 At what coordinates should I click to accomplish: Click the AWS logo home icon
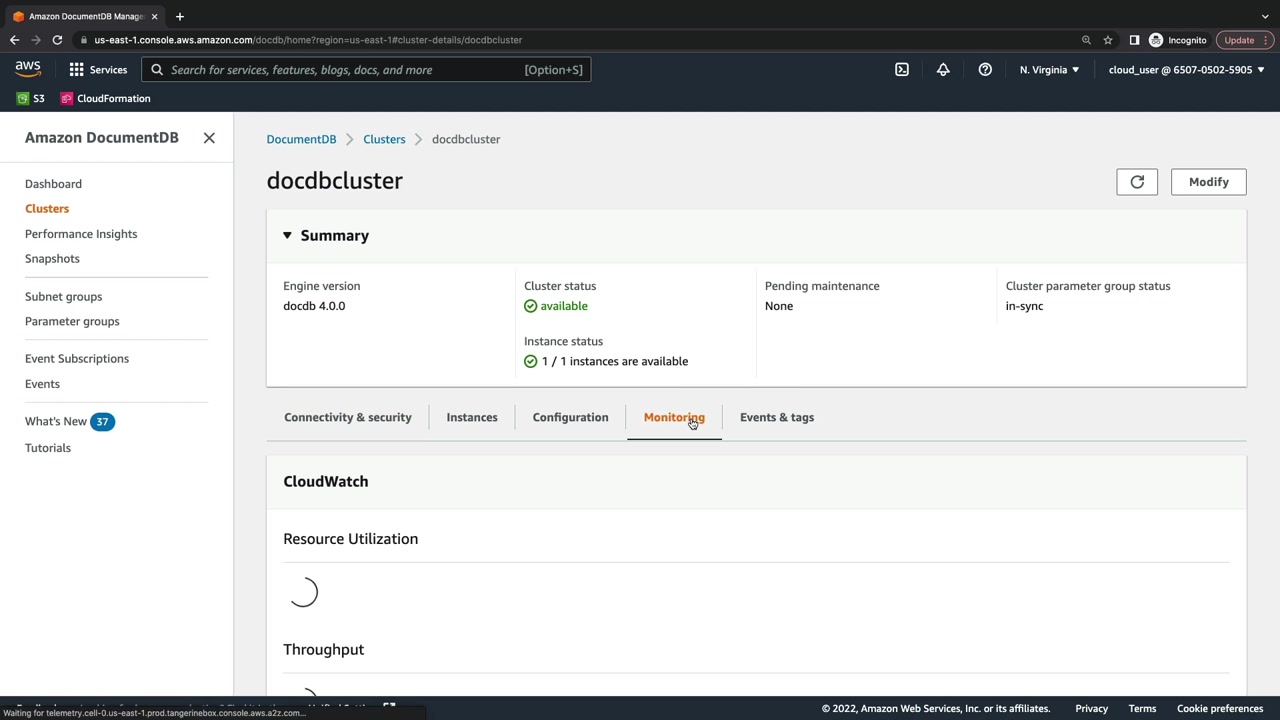tap(28, 69)
